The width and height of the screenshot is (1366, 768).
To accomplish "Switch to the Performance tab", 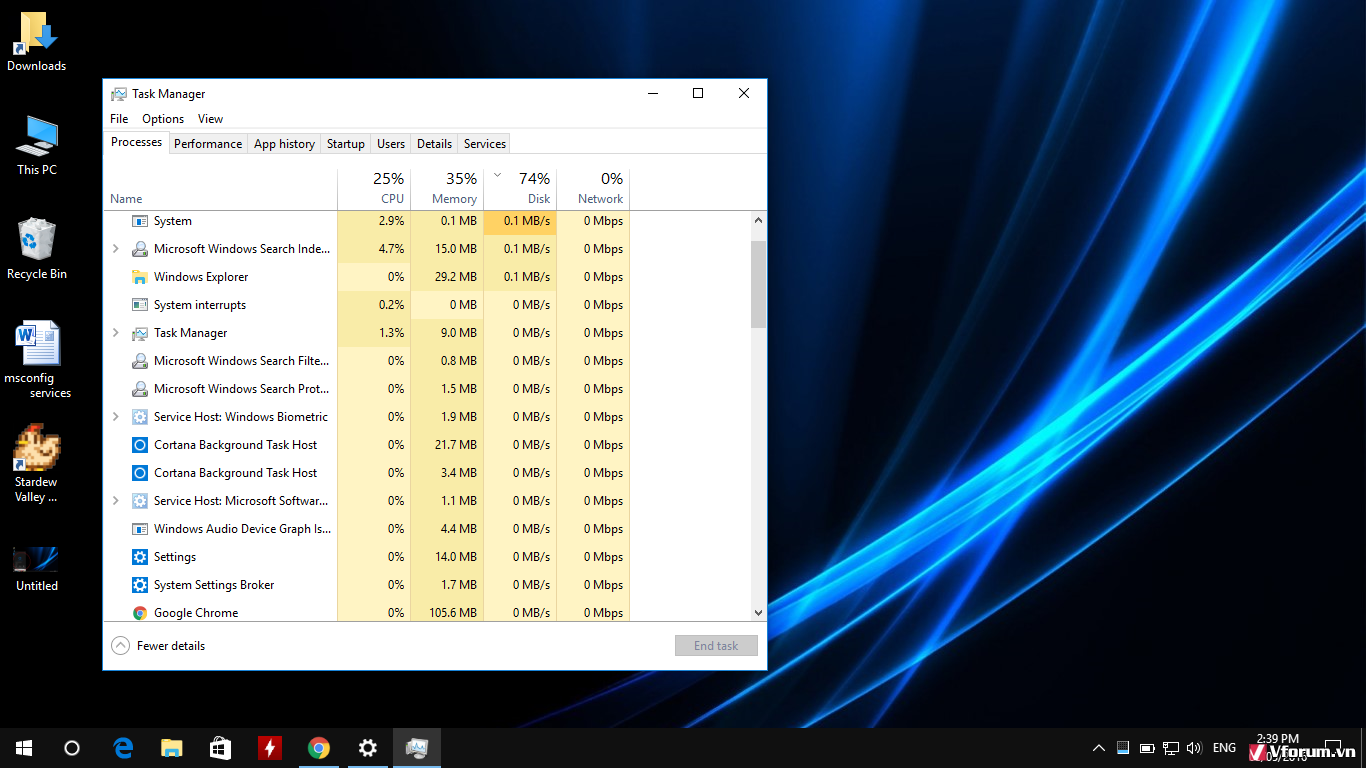I will [x=208, y=144].
